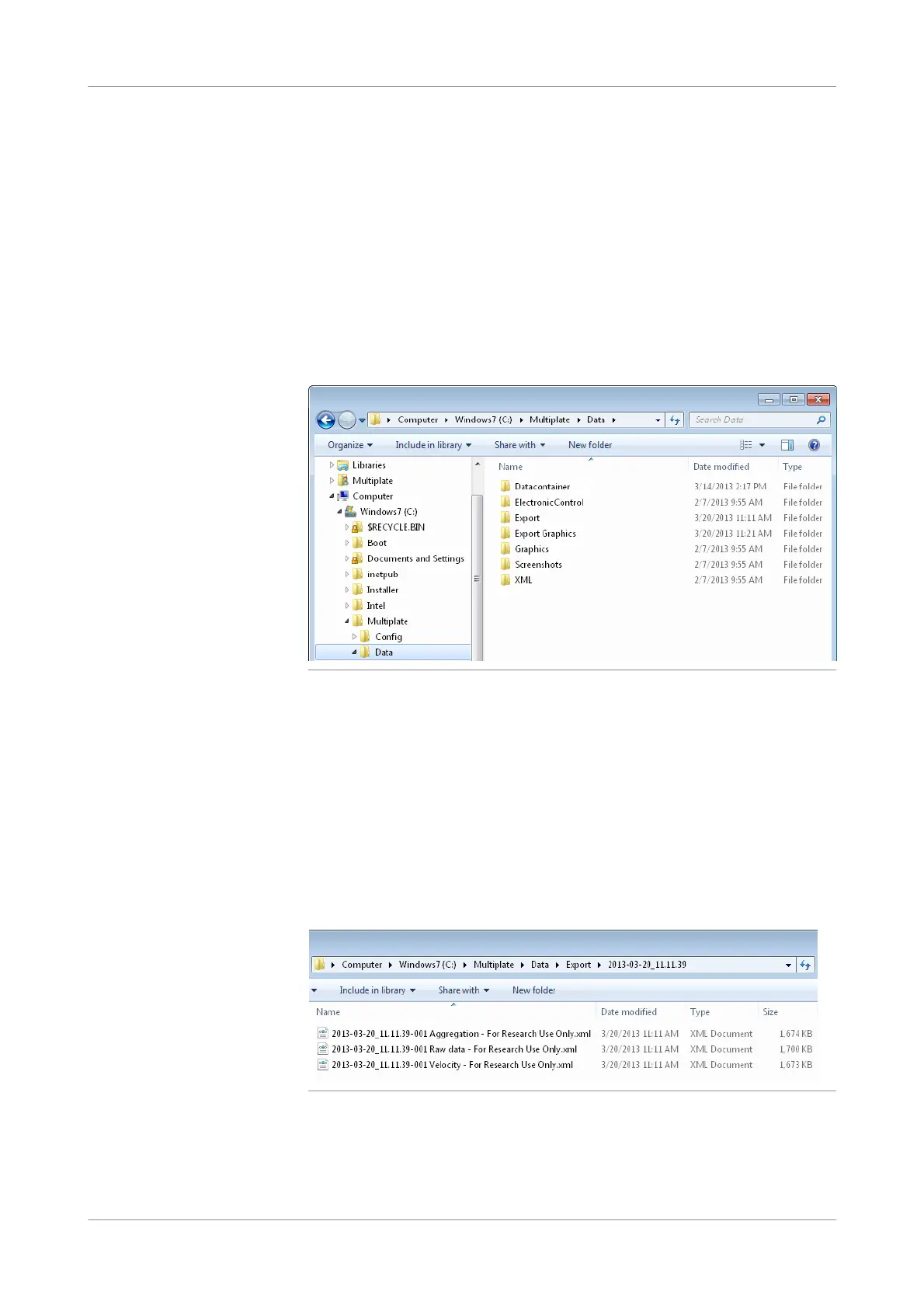This screenshot has height=1308, width=924.
Task: Select Documents and Settings in tree
Action: (415, 558)
